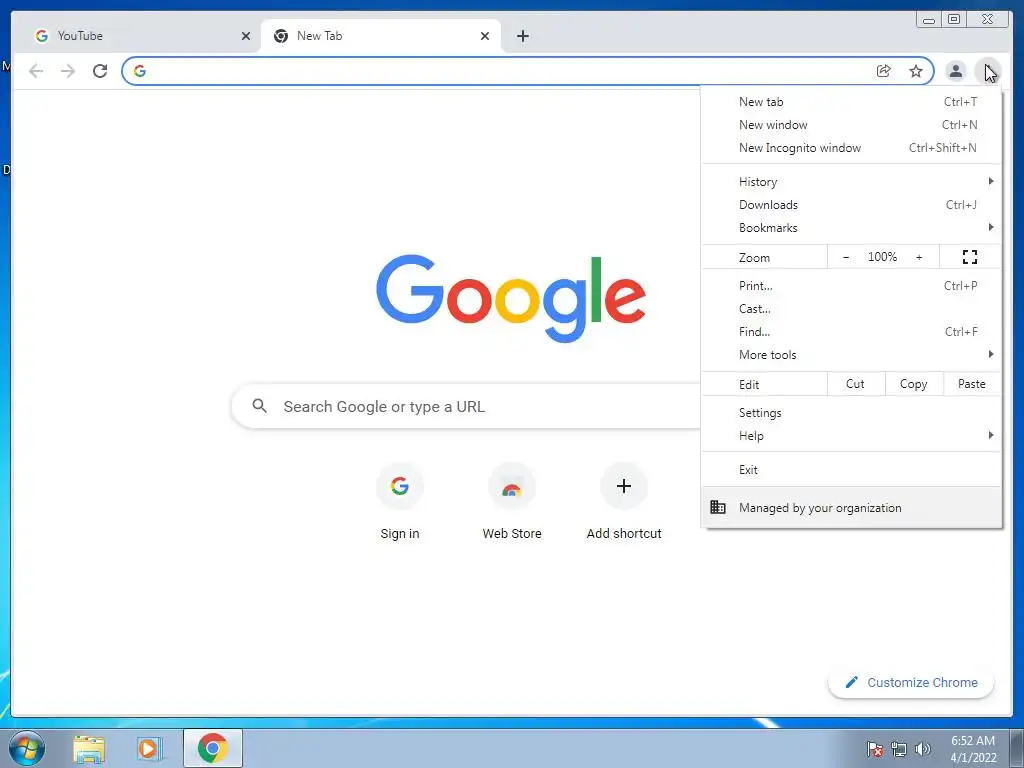Click the 100% zoom value
The width and height of the screenshot is (1024, 768).
pos(882,257)
